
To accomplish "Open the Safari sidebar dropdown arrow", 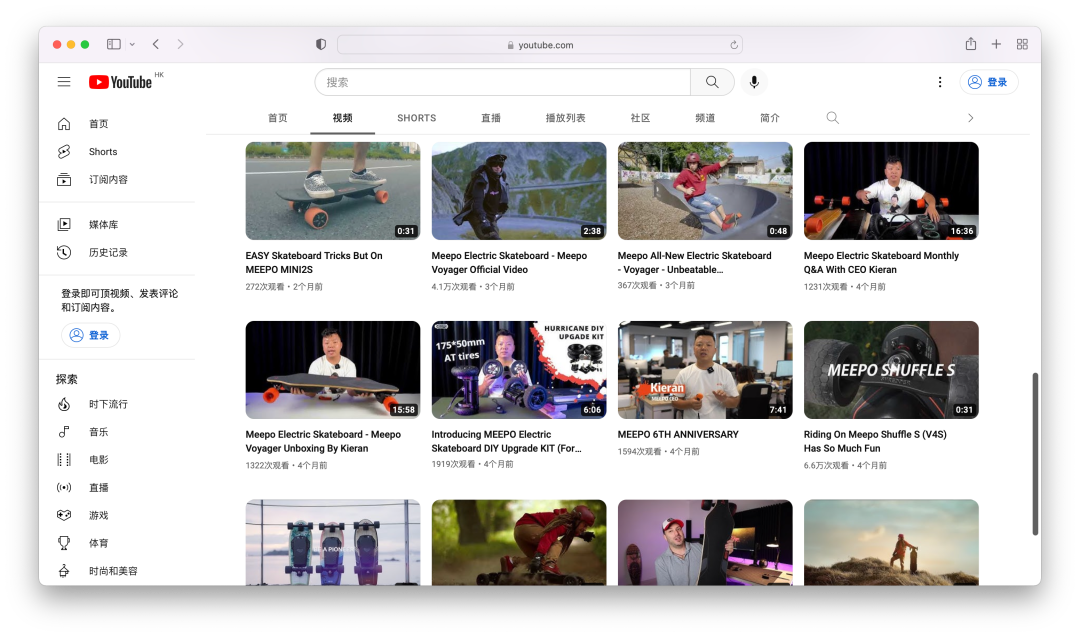I will coord(132,44).
